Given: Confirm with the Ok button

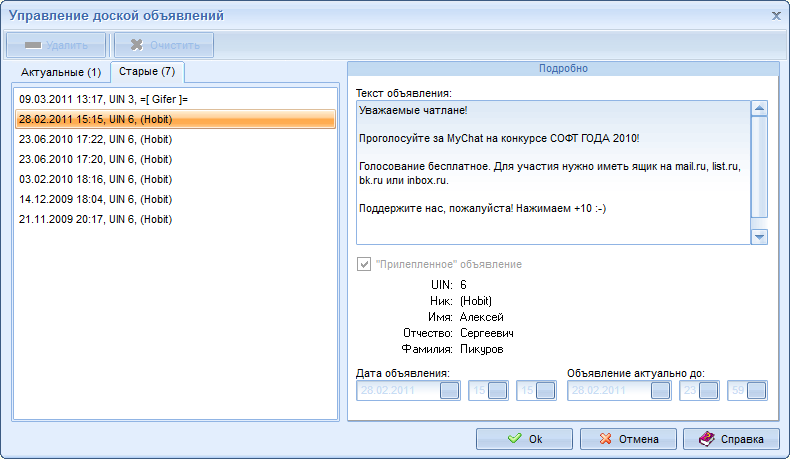Looking at the screenshot, I should [x=524, y=439].
